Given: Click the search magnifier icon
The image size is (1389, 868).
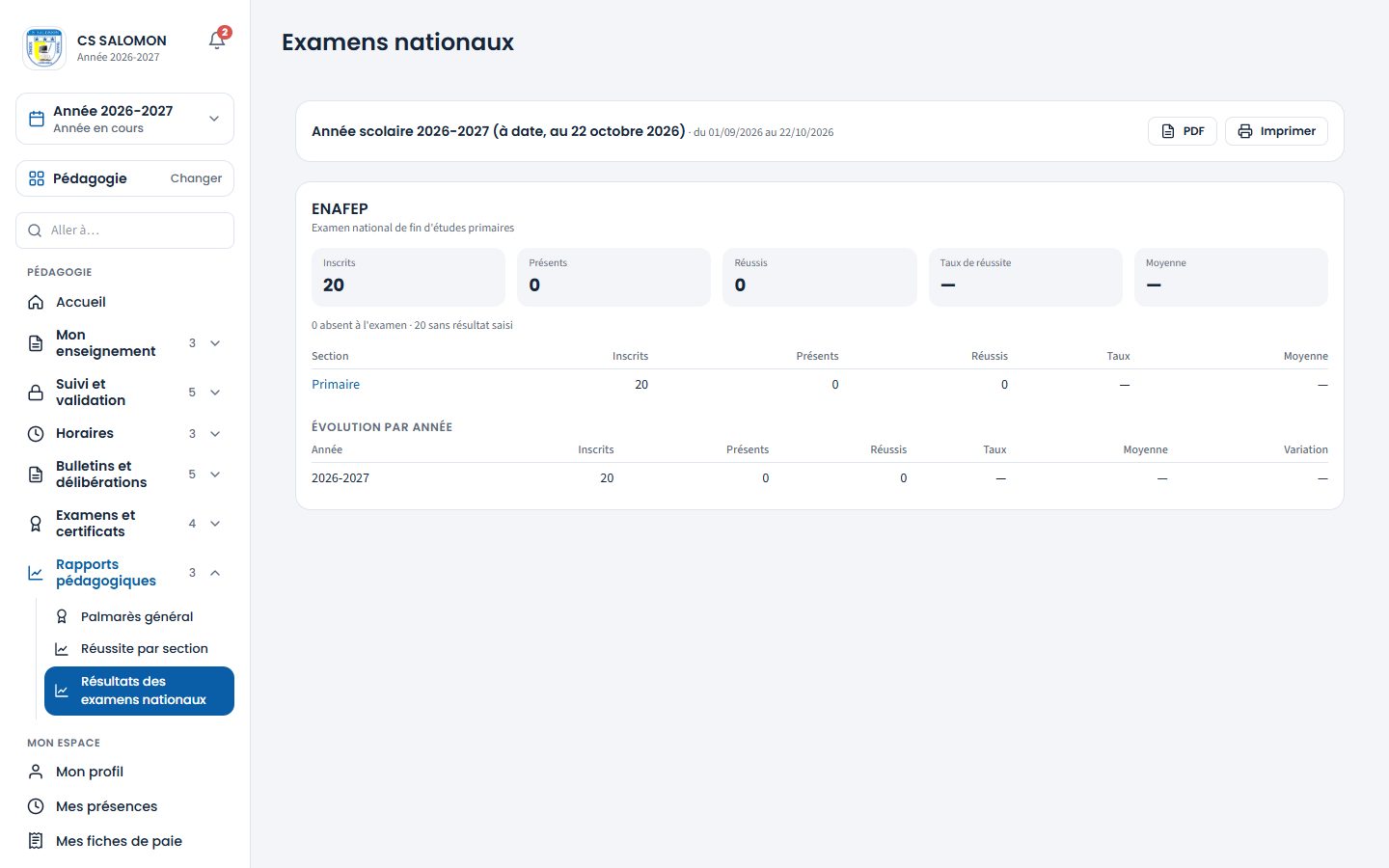Looking at the screenshot, I should point(35,231).
